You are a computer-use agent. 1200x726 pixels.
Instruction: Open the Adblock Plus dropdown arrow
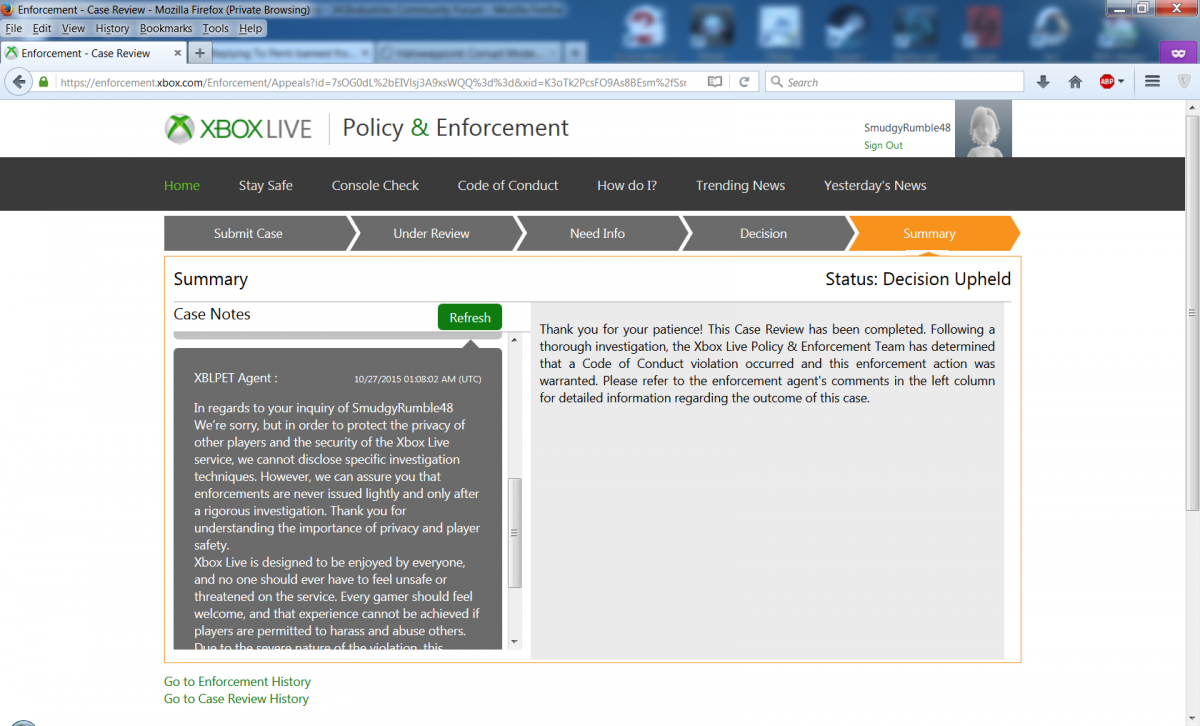click(x=1121, y=82)
